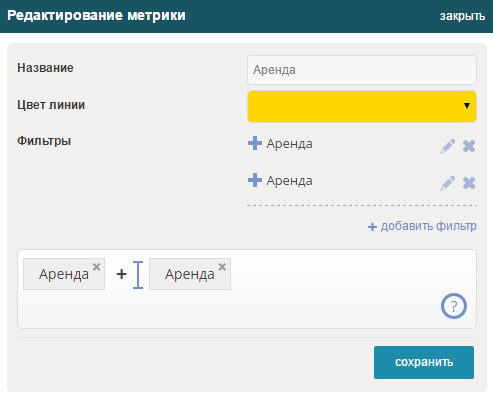Delete the first Аренда filter with cross icon
The height and width of the screenshot is (399, 493).
469,146
